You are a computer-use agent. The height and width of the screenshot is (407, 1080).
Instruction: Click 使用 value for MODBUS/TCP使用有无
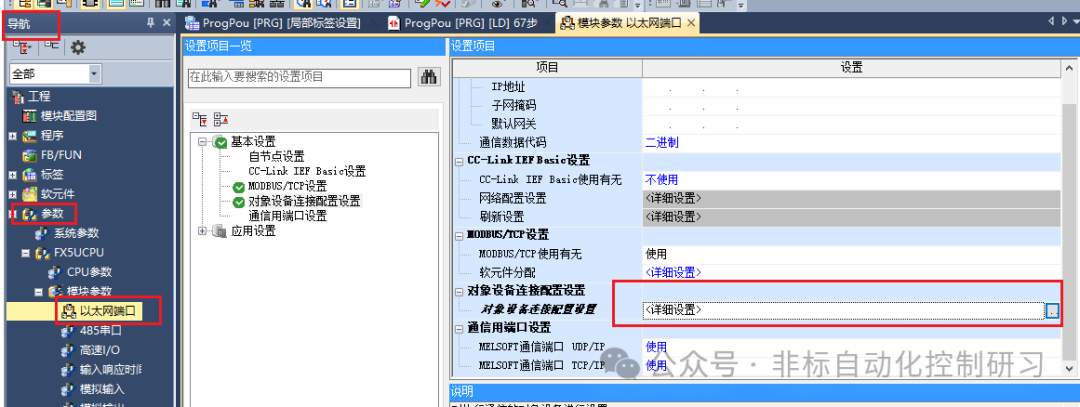[x=656, y=254]
